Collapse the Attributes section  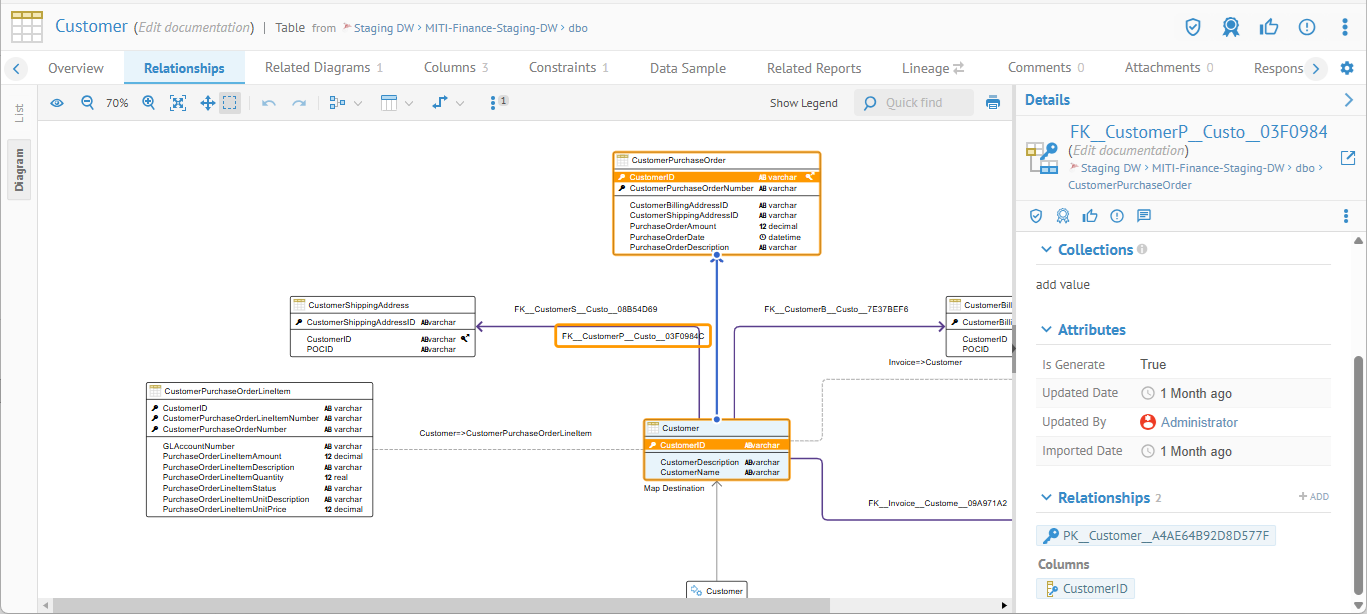pos(1047,330)
